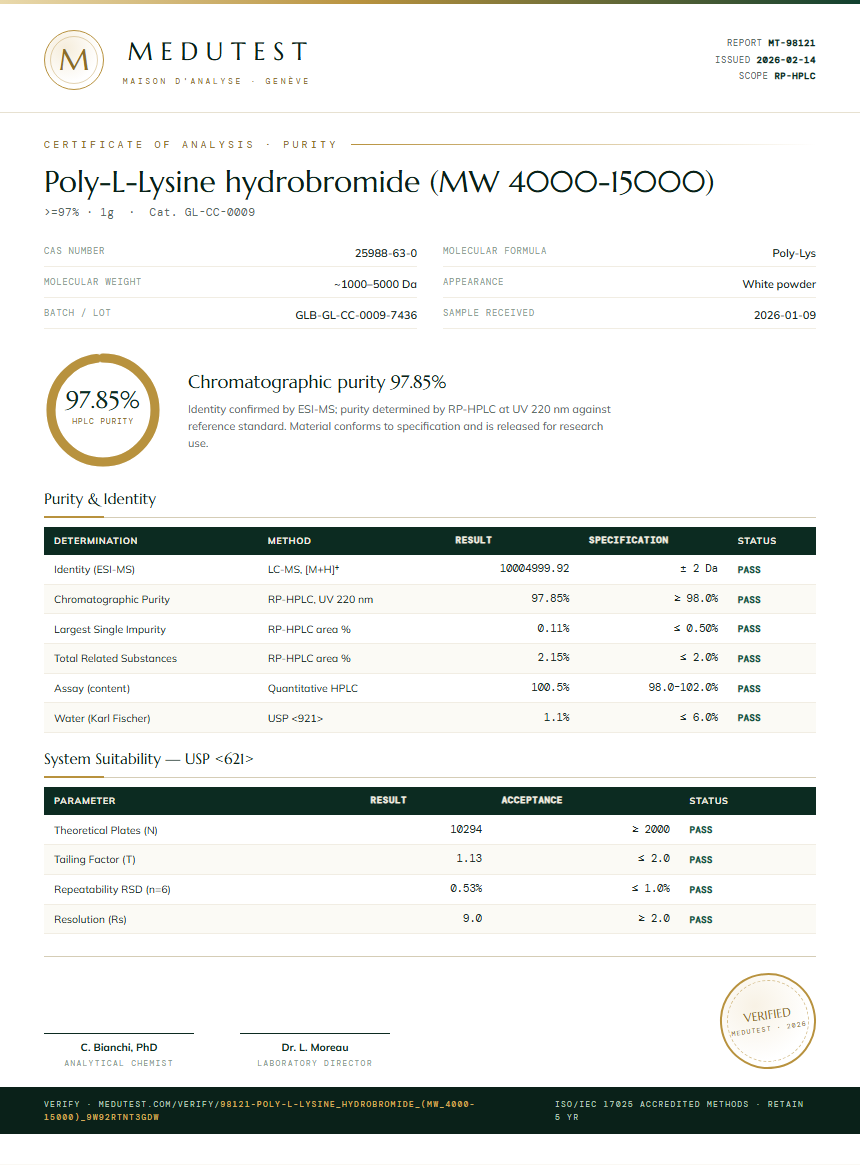Select tailing factor result 1.13
The height and width of the screenshot is (1165, 860).
469,859
